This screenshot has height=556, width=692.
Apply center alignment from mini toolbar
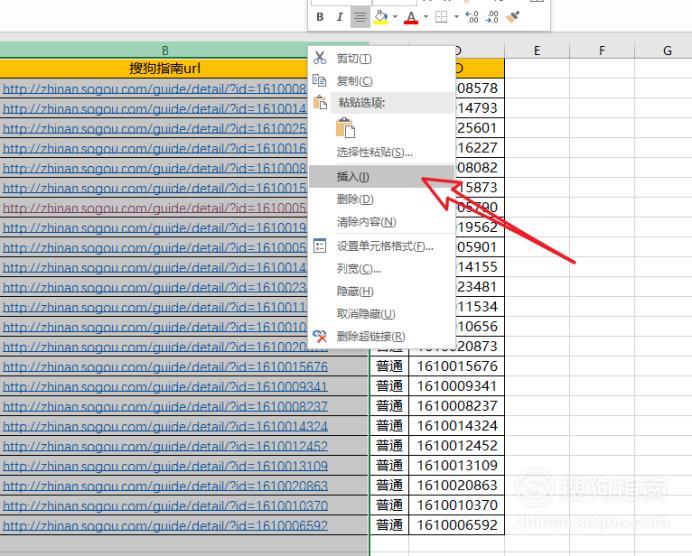tap(360, 17)
